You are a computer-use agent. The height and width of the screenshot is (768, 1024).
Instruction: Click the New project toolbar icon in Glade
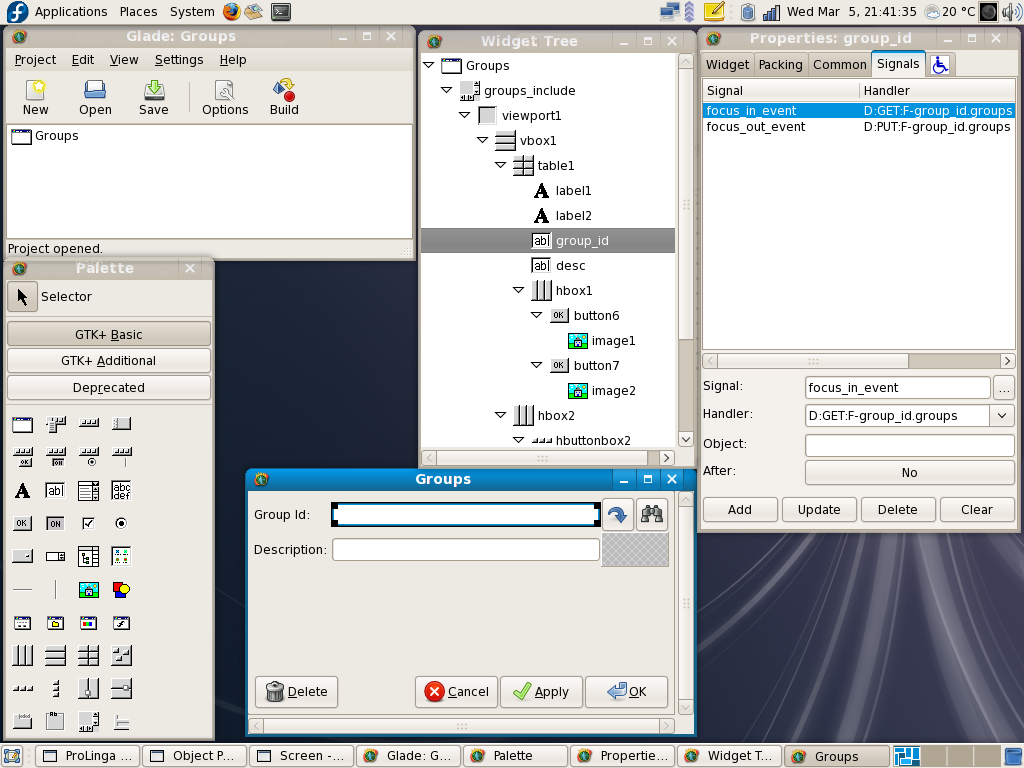click(x=35, y=97)
